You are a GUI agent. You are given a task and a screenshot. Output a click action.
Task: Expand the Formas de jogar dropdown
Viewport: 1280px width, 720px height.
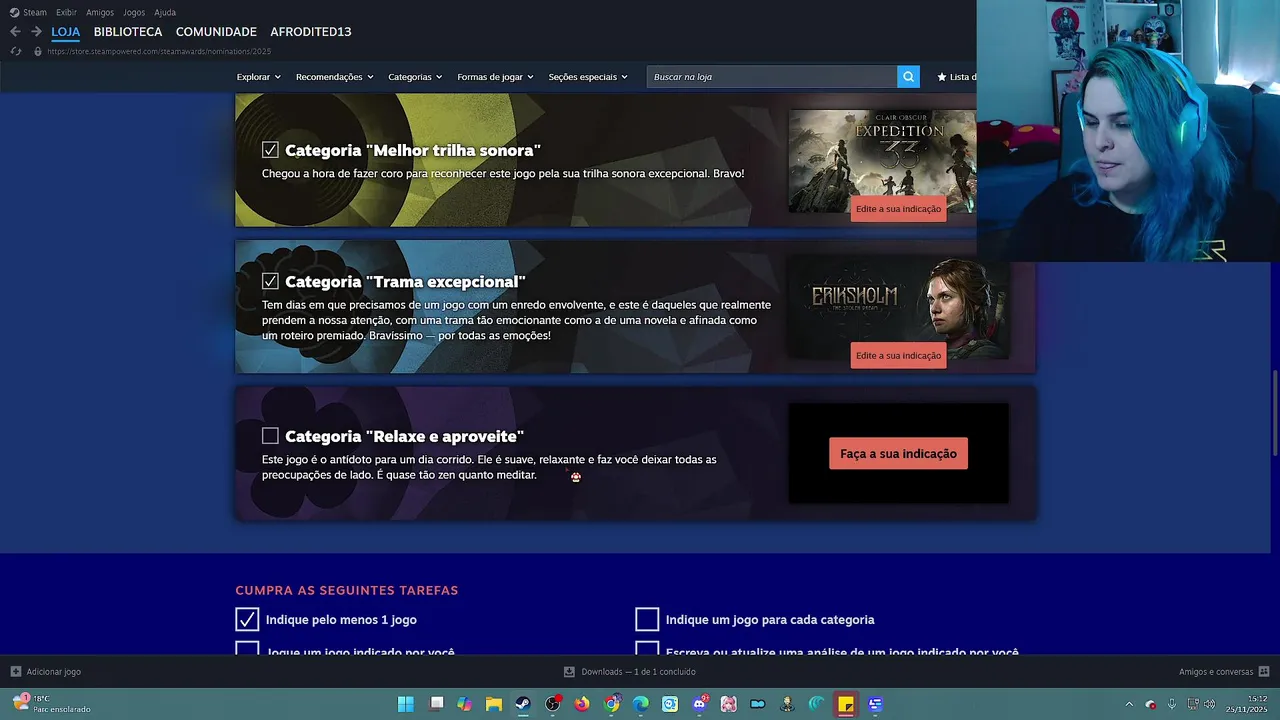coord(496,77)
